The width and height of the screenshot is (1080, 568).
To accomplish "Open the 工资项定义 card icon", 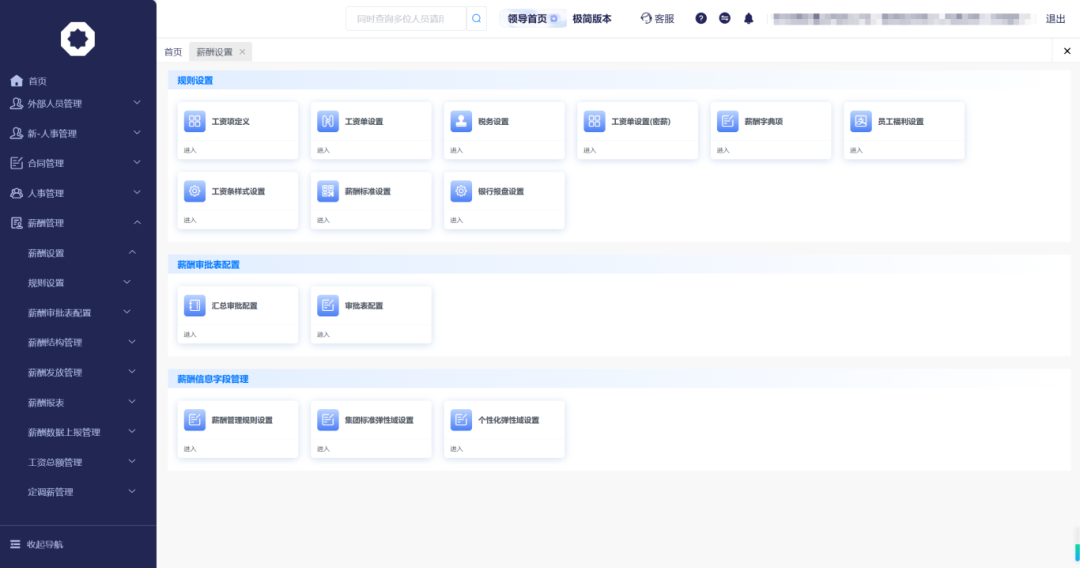I will tap(194, 121).
